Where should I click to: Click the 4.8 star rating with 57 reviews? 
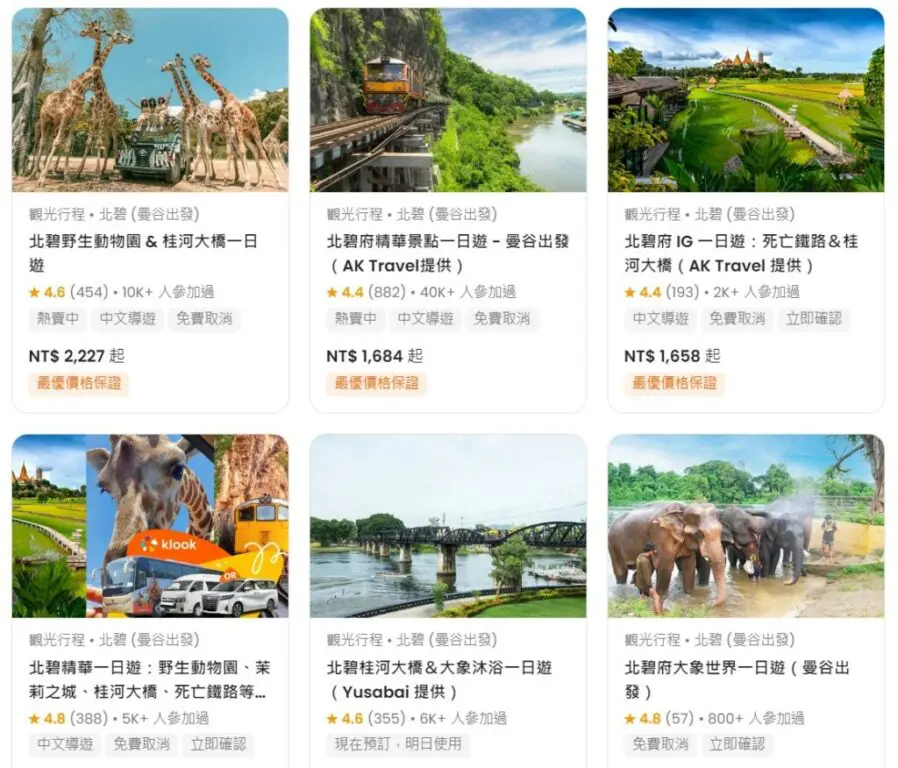[x=659, y=718]
